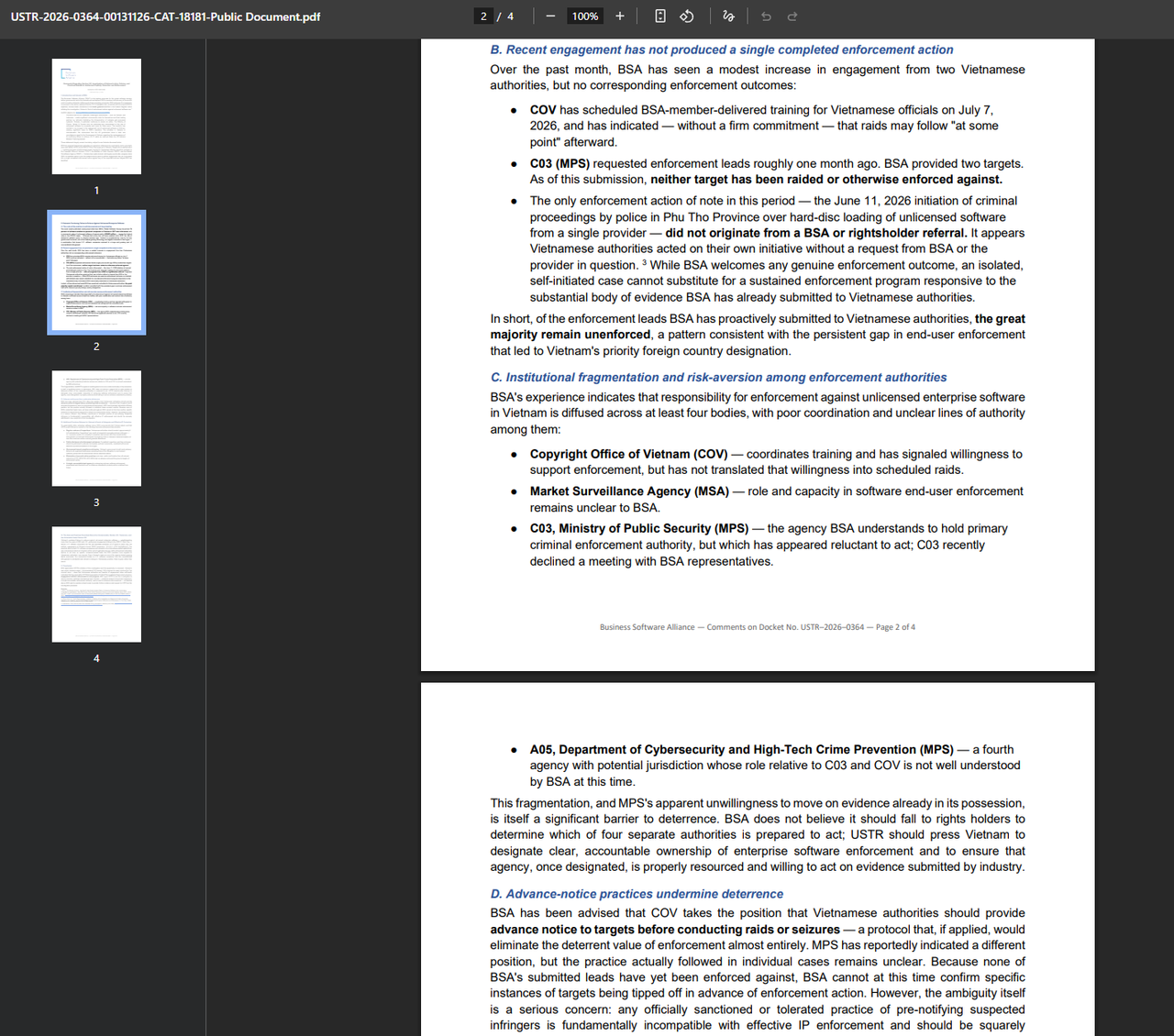
Task: Select the highlighted page 2 thumbnail
Action: [96, 272]
